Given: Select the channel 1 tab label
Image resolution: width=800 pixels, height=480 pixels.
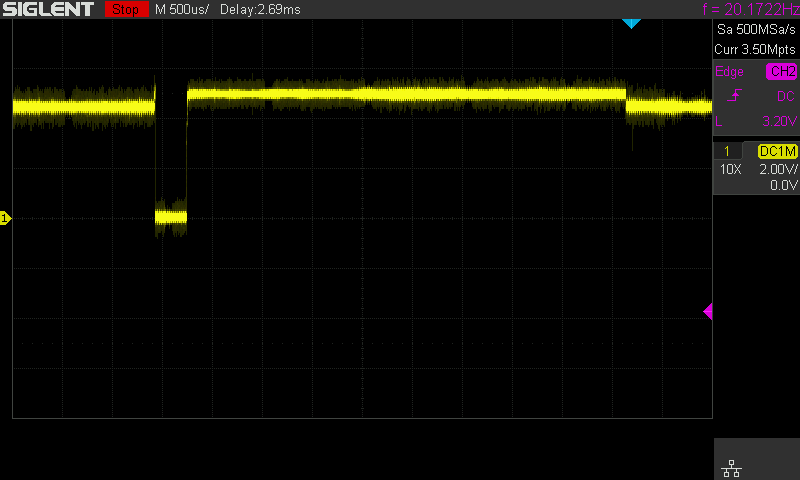Looking at the screenshot, I should point(727,151).
